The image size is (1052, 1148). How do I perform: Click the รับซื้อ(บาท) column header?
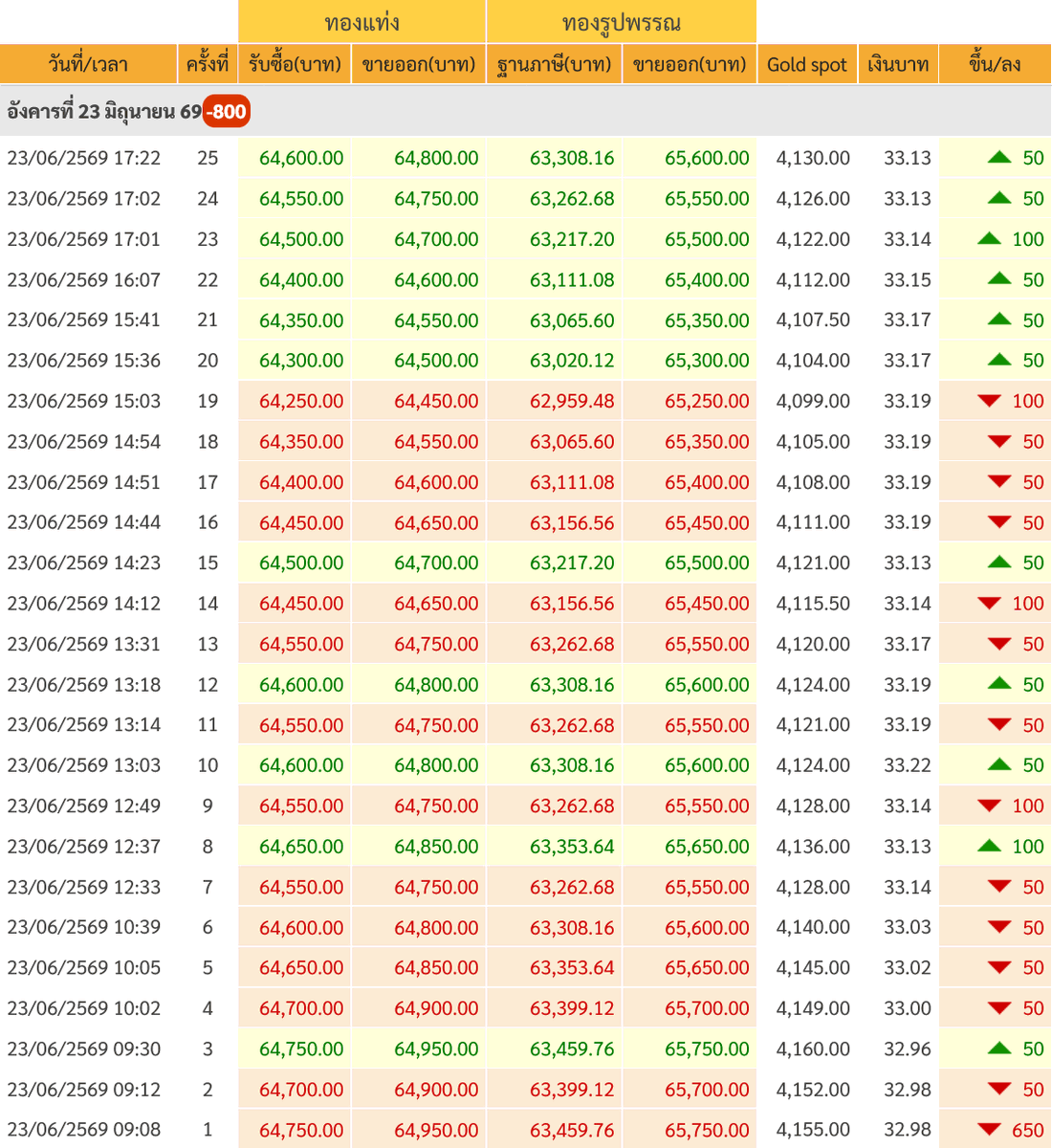tap(295, 64)
